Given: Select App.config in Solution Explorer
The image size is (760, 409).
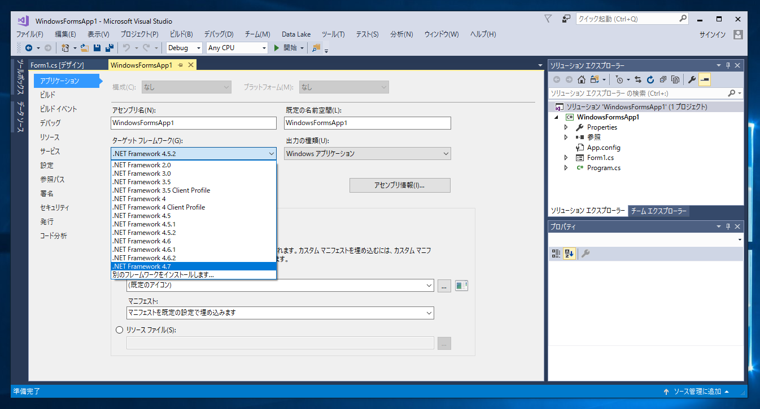Looking at the screenshot, I should point(603,147).
